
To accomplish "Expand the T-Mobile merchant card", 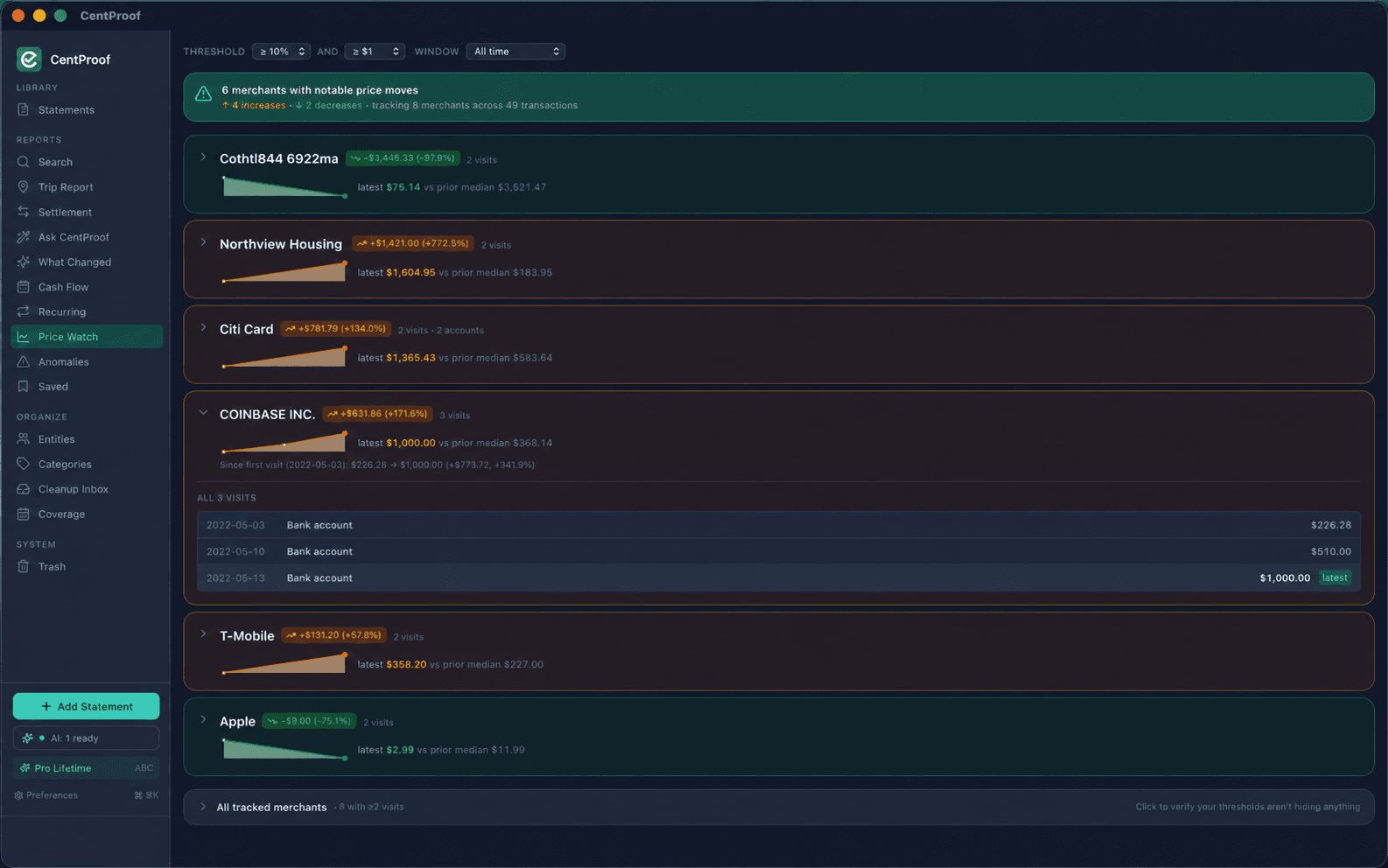I will (203, 634).
